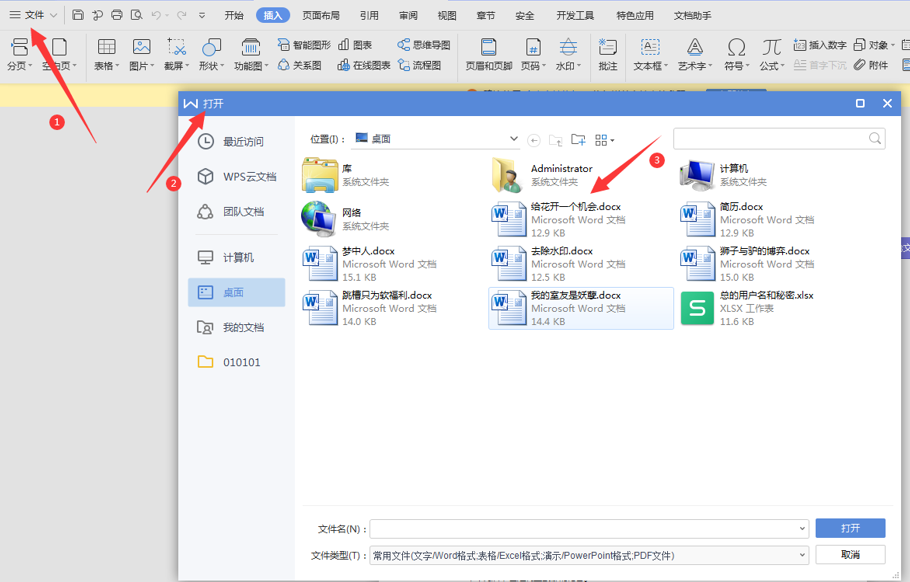
Task: Select WPS云文档 in sidebar
Action: (x=236, y=176)
